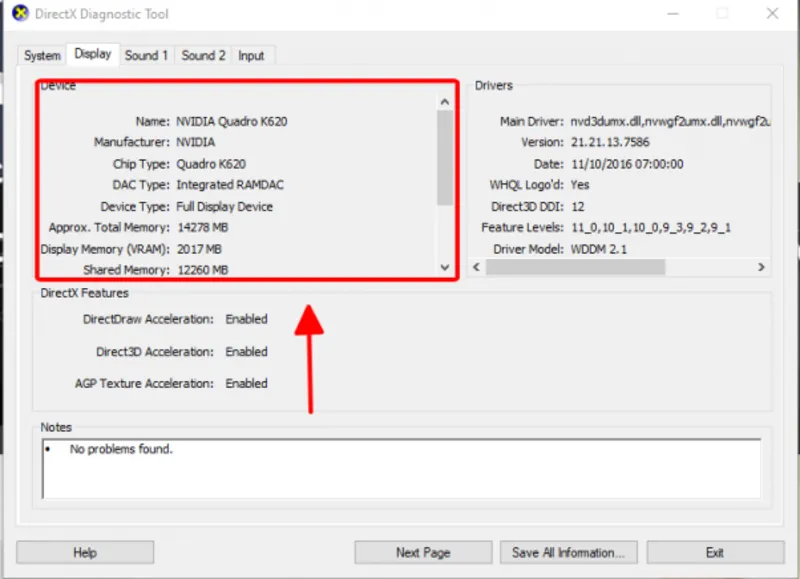Close the DirectX Diagnostic Tool window

click(772, 14)
